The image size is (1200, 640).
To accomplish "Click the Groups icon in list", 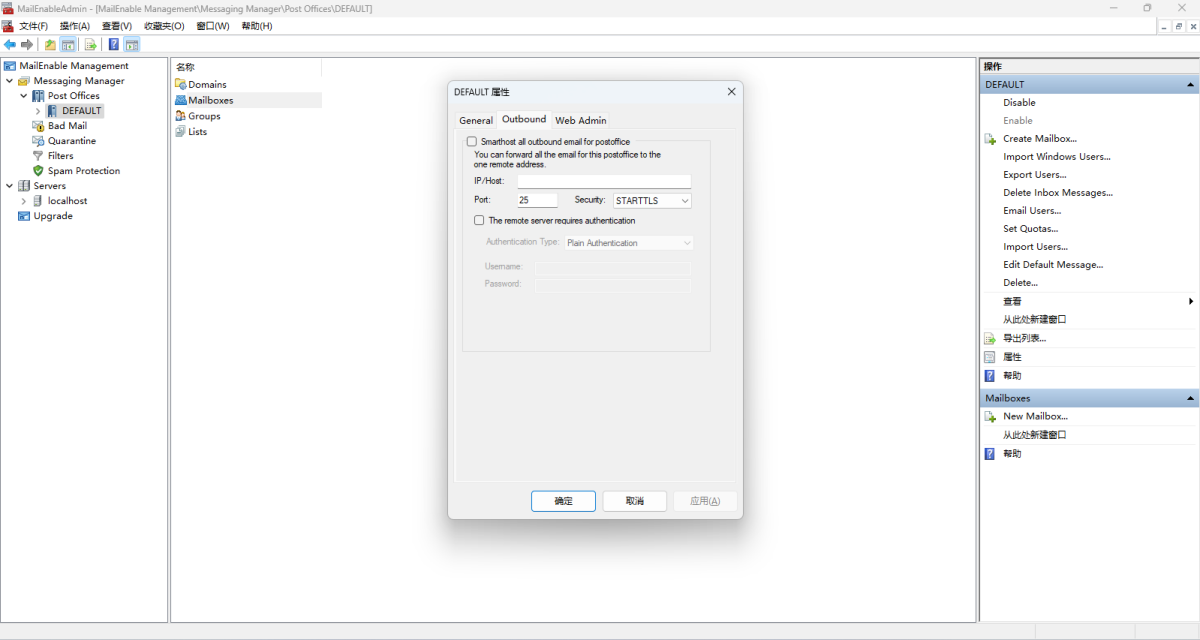I will point(181,116).
